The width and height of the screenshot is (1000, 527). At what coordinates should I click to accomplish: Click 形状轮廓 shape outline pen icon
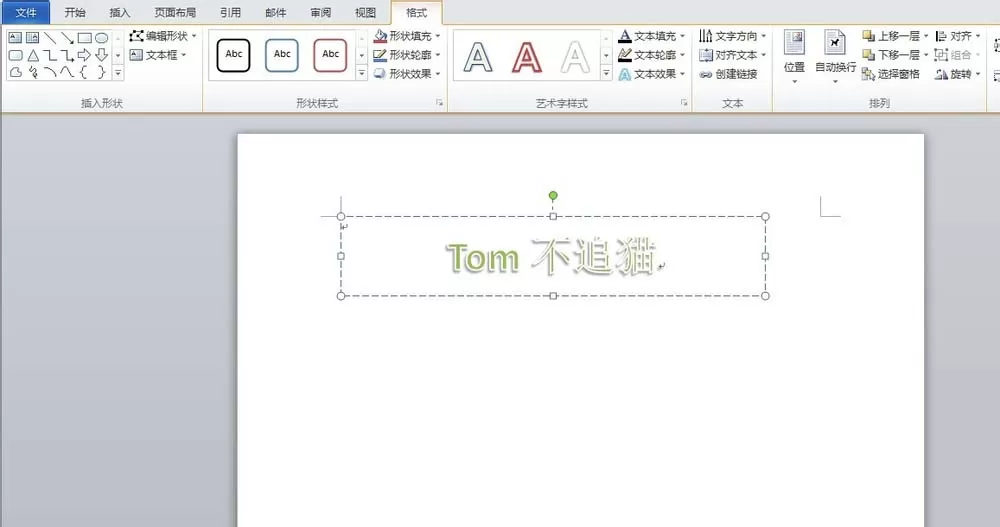380,56
